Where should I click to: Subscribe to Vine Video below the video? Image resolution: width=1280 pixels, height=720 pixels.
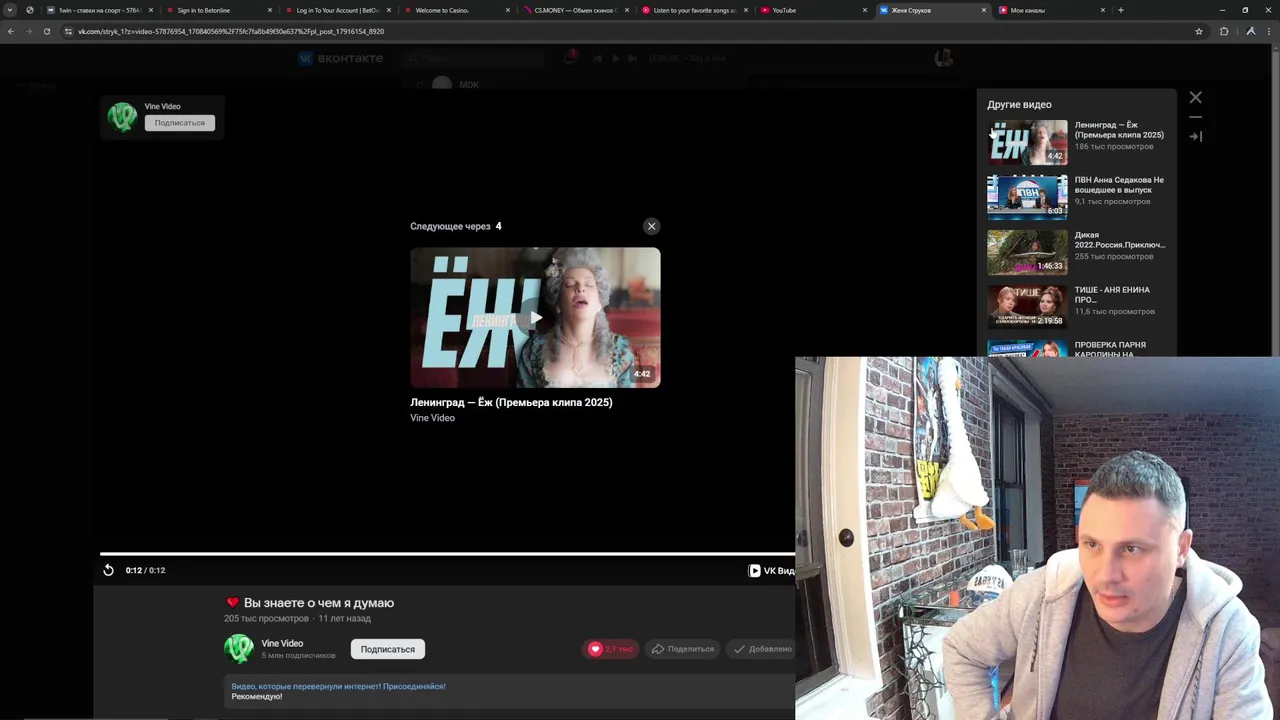click(387, 649)
